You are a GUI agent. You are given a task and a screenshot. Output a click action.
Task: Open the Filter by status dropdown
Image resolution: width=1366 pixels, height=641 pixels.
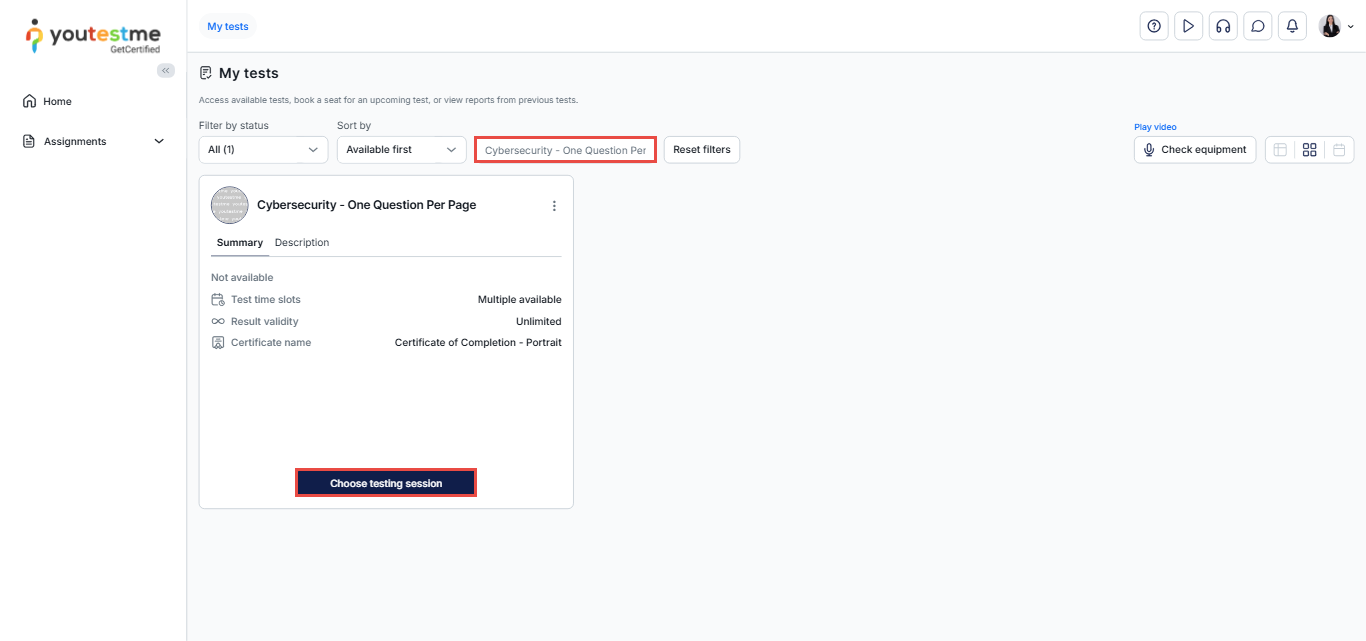coord(263,150)
